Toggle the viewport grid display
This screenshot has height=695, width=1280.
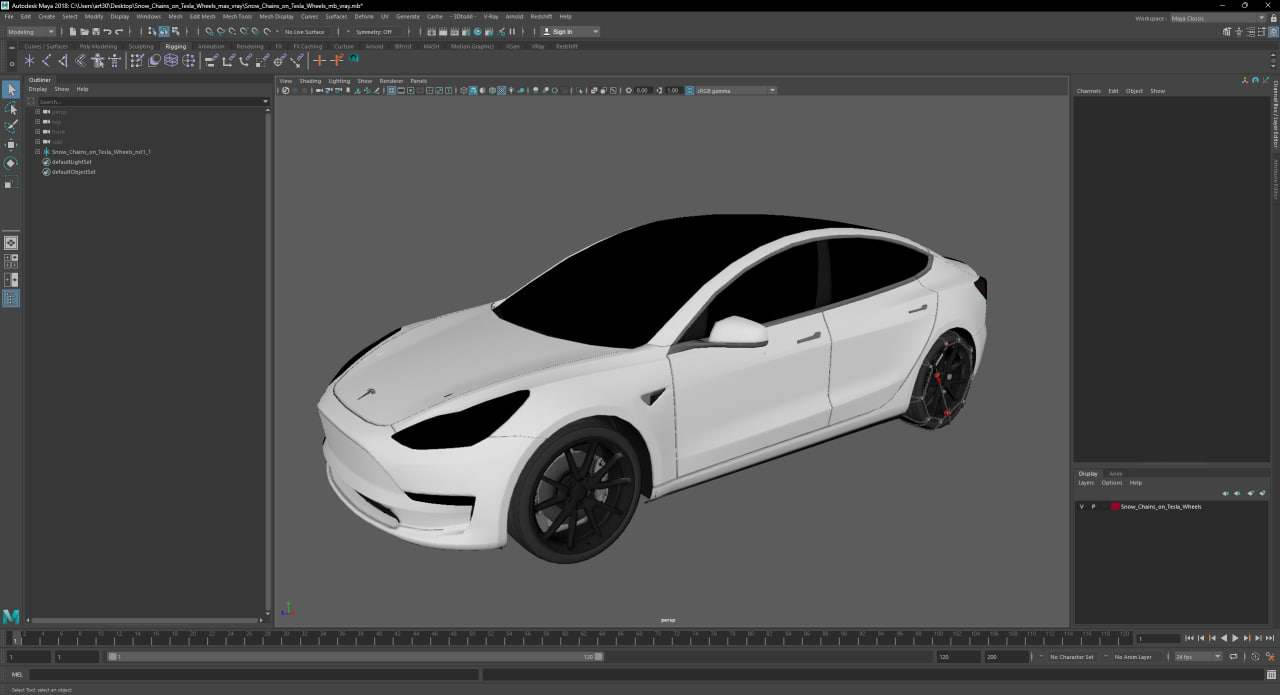[391, 90]
